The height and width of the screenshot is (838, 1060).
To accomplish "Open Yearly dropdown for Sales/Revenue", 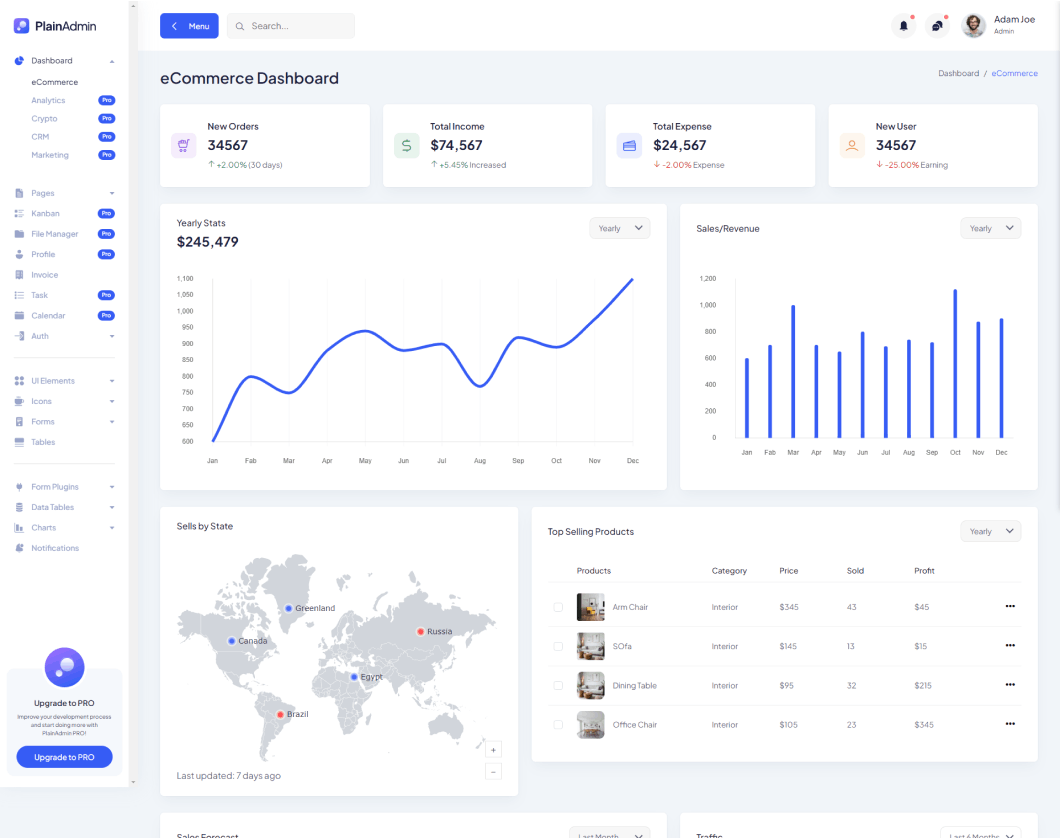I will (x=991, y=228).
